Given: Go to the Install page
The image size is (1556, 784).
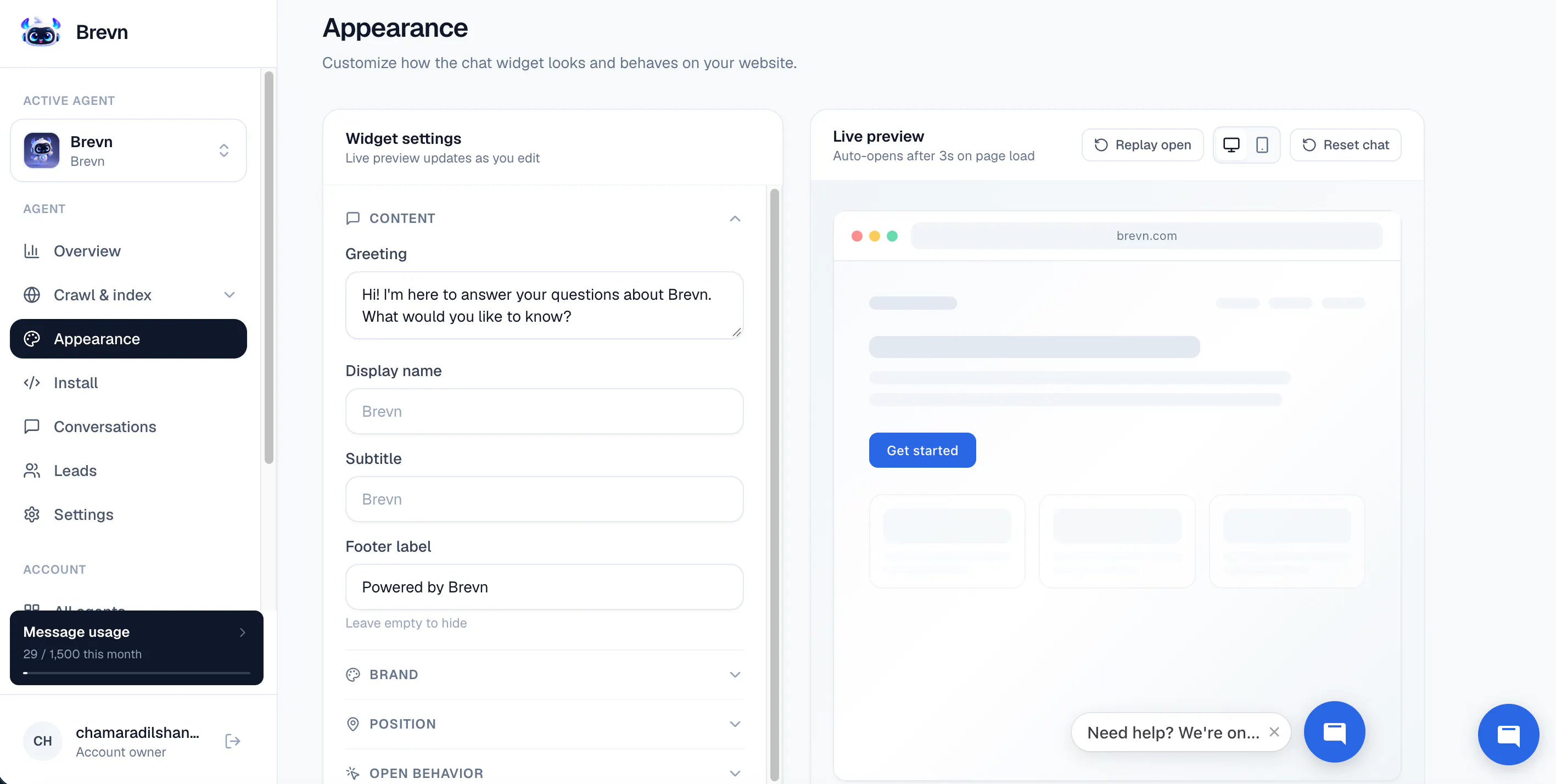Looking at the screenshot, I should click(x=128, y=383).
